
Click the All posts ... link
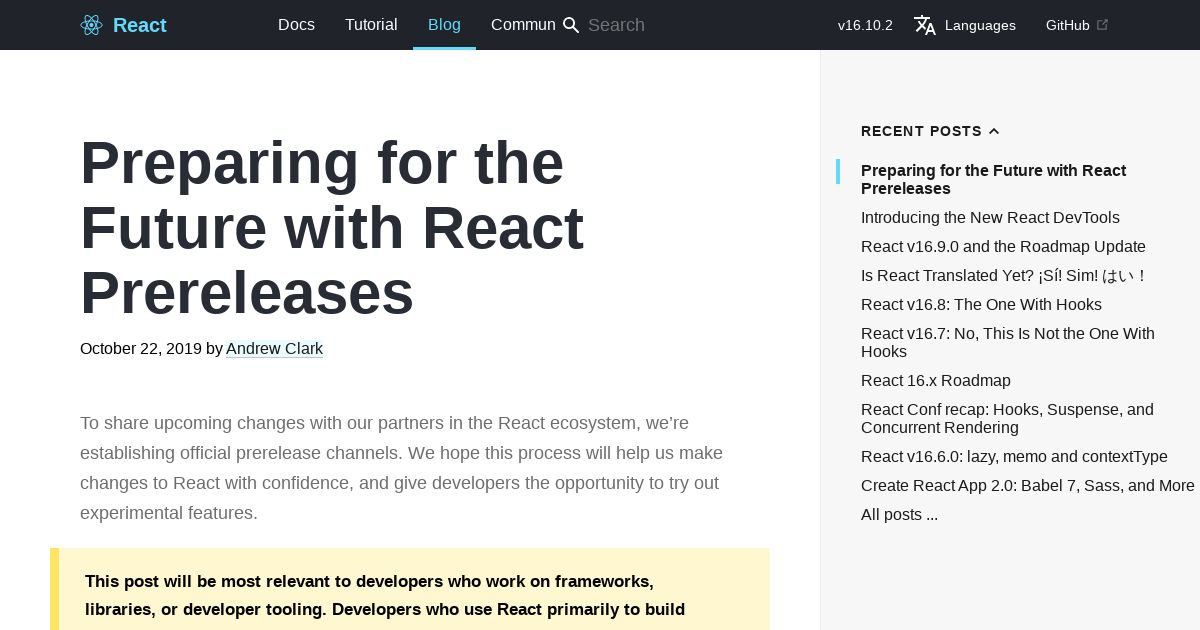click(x=899, y=515)
